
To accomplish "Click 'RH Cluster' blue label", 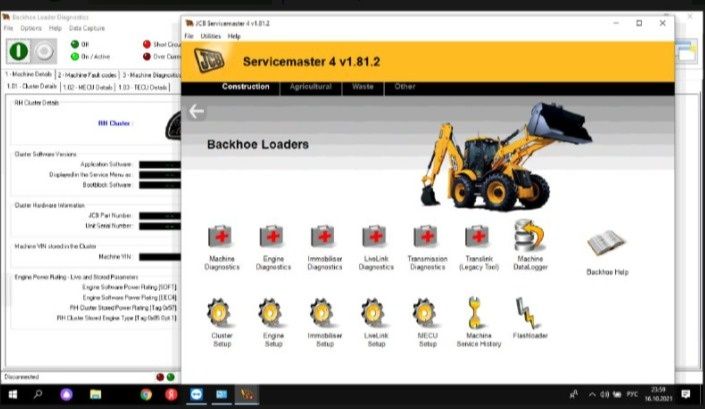I will [114, 123].
